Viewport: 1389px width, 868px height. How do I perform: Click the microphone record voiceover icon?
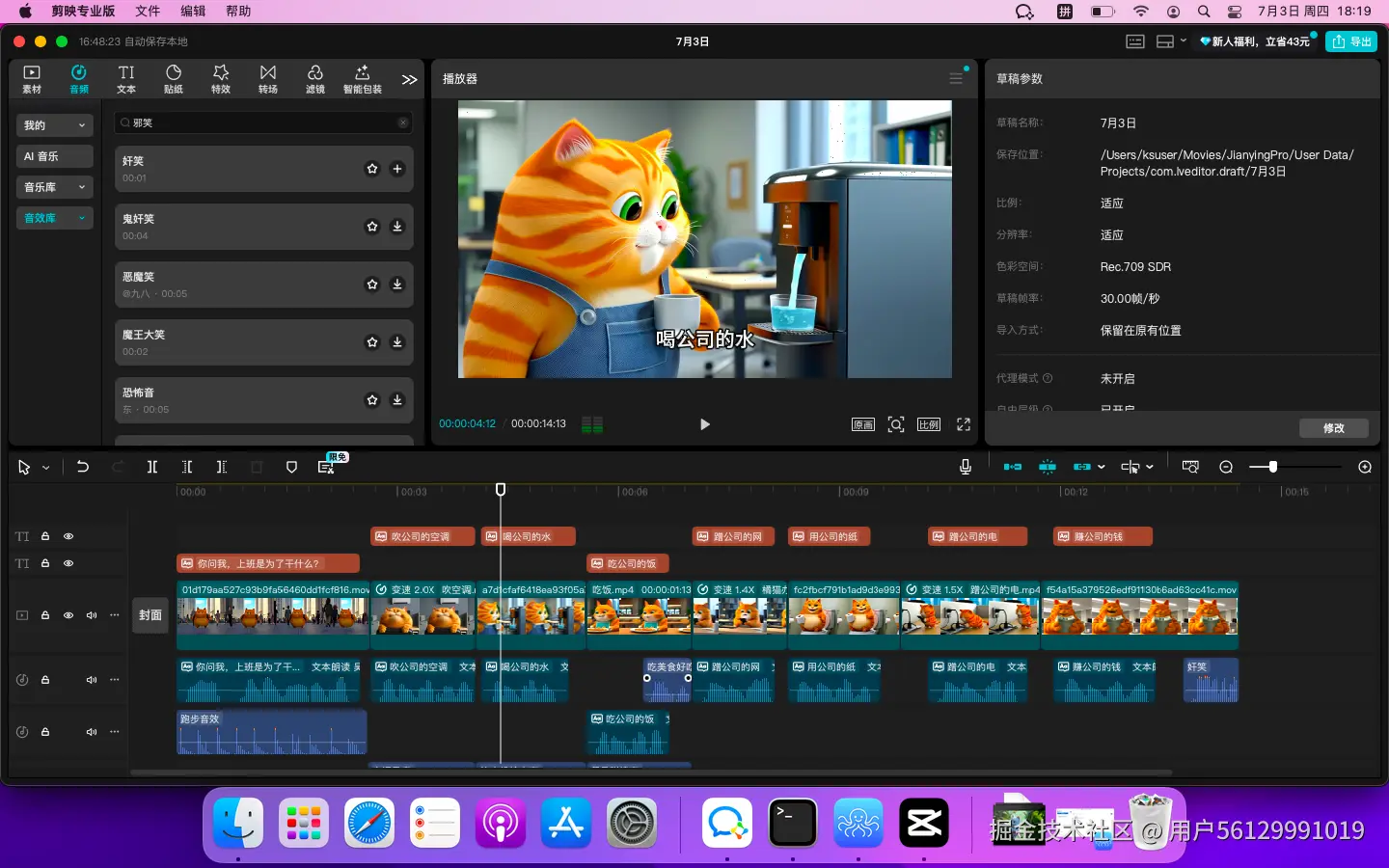pyautogui.click(x=965, y=467)
